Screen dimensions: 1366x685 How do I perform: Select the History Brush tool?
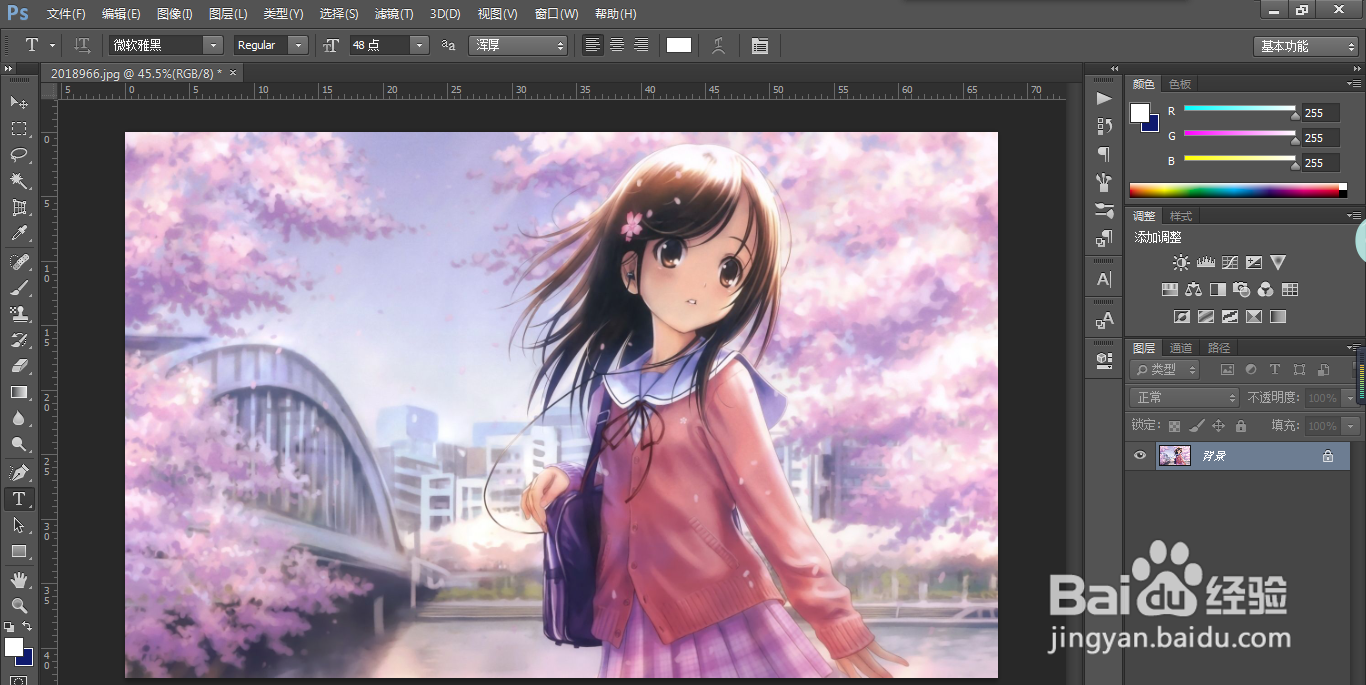[19, 340]
